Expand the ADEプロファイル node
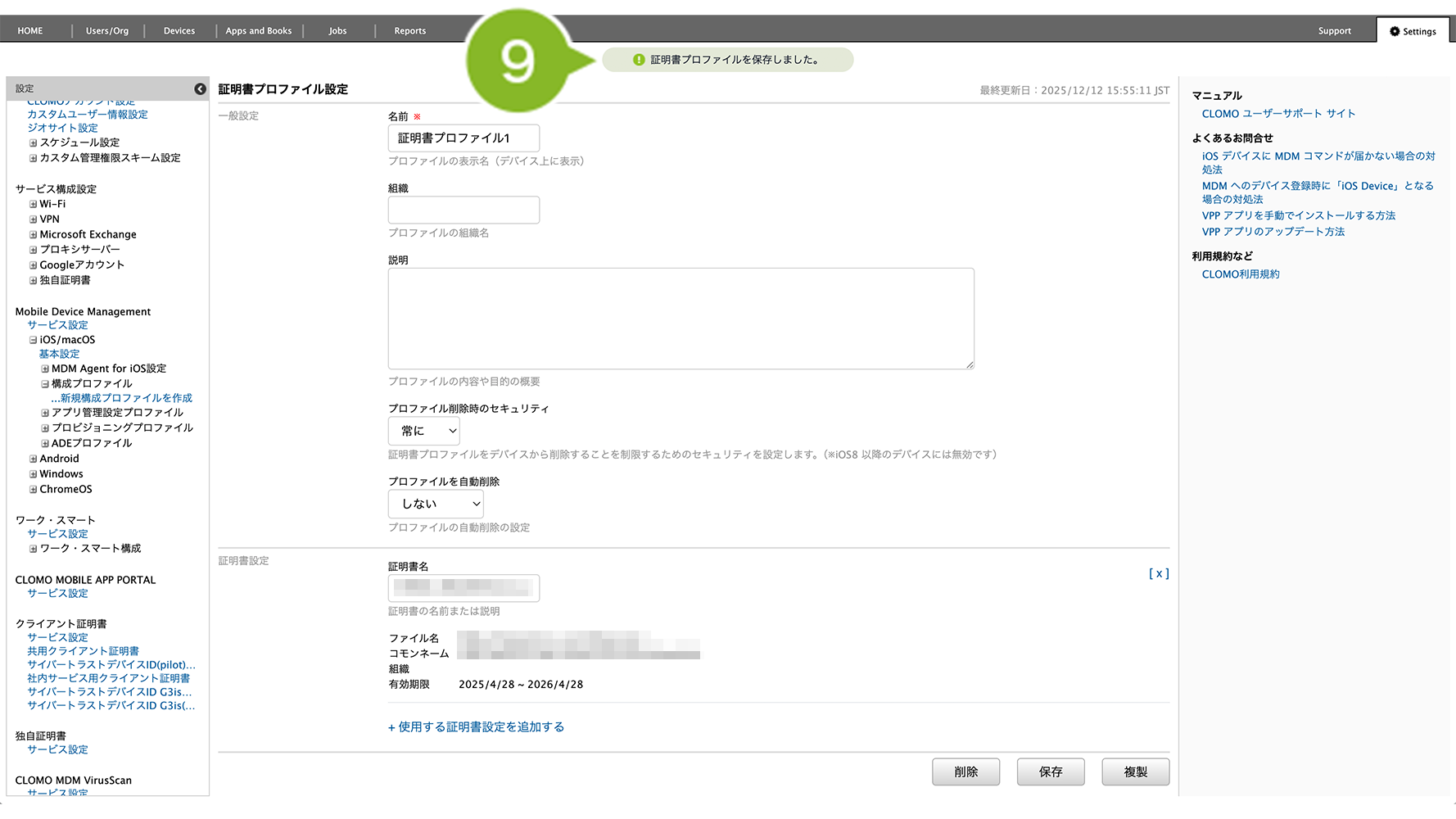This screenshot has height=819, width=1456. tap(46, 443)
